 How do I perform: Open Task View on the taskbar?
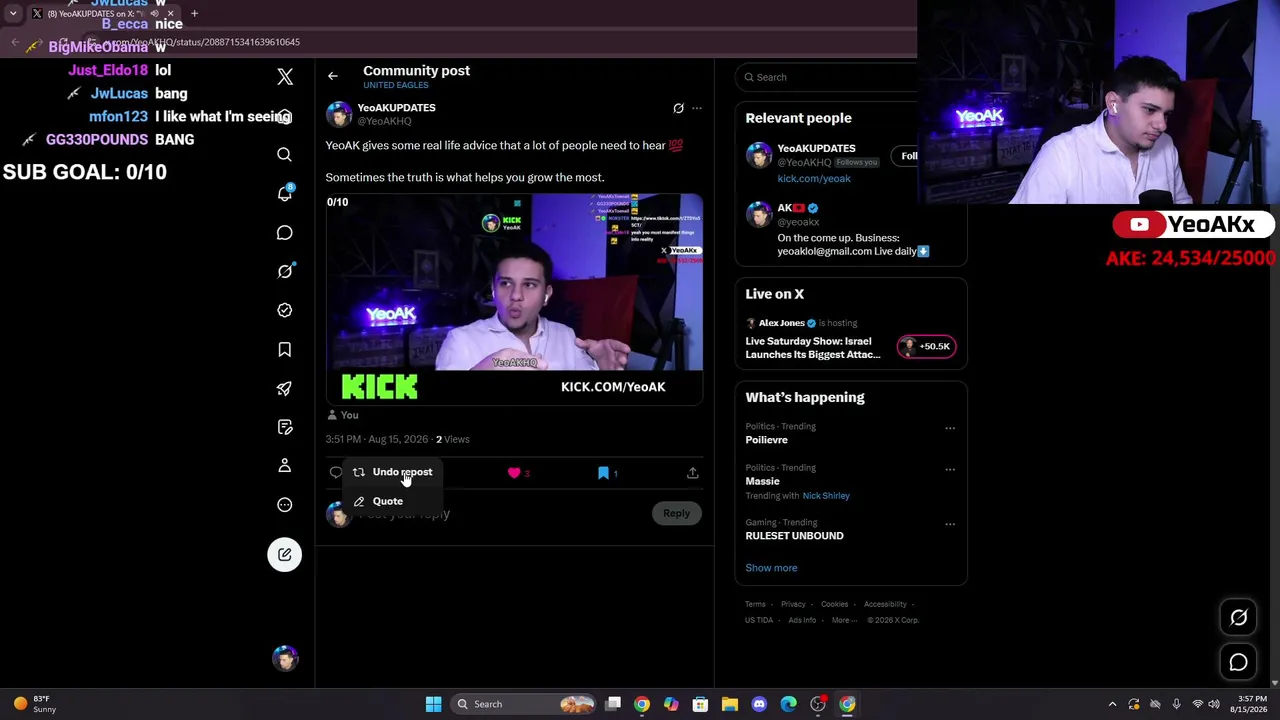[613, 704]
